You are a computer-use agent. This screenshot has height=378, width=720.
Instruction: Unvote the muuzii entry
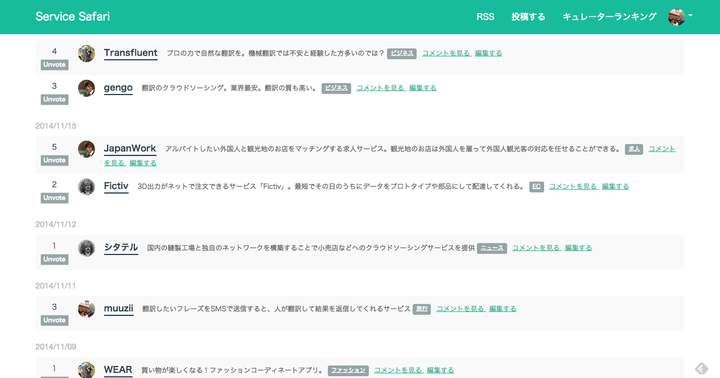click(x=54, y=320)
